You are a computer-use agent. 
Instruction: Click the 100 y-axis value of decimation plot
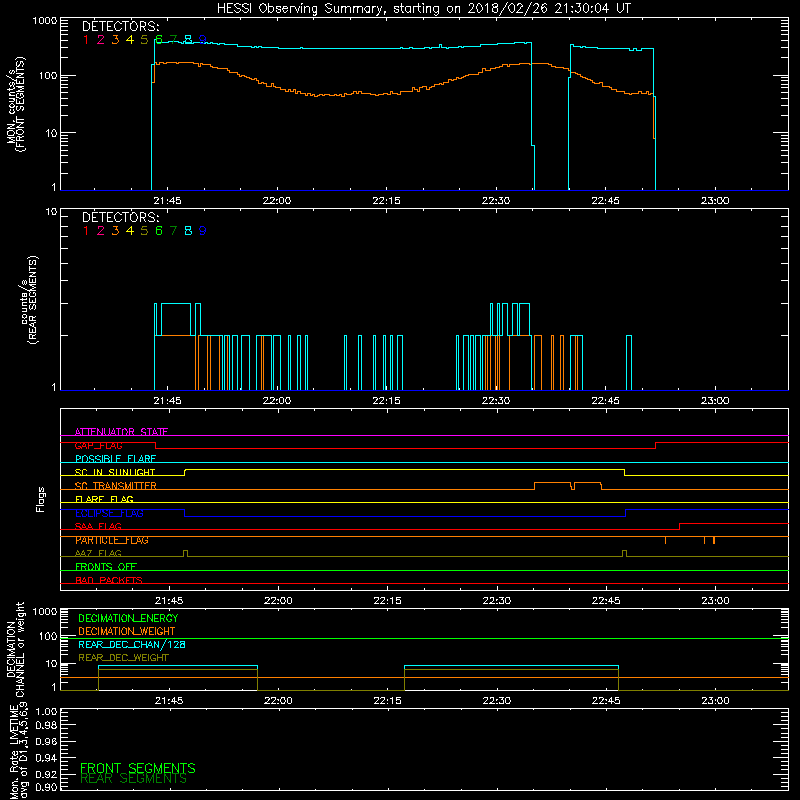pos(47,636)
